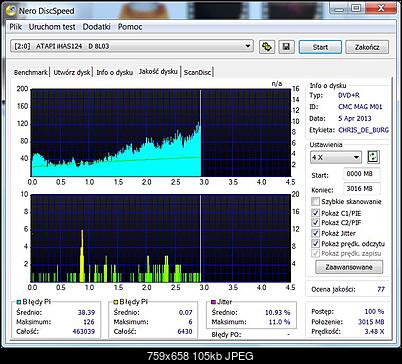Click the upper PI errors graph

click(161, 133)
